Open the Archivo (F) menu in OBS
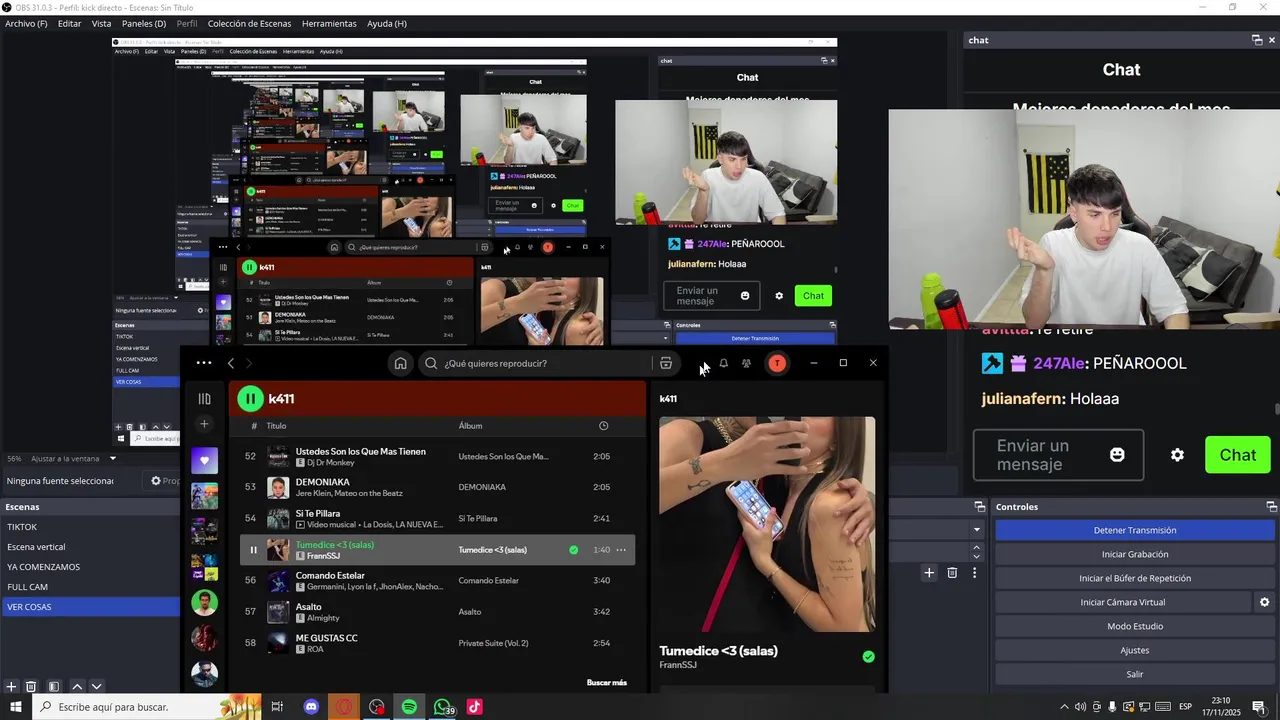 pyautogui.click(x=26, y=23)
